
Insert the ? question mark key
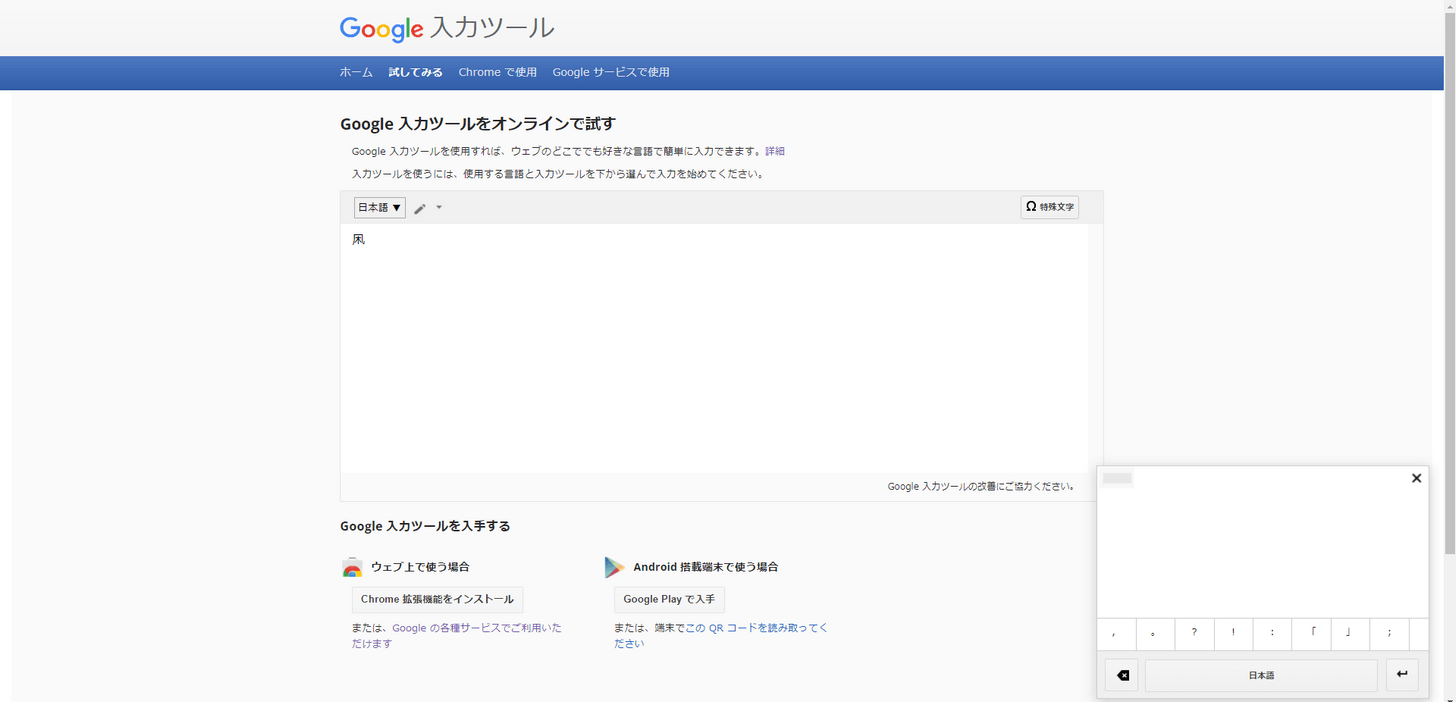pos(1194,634)
